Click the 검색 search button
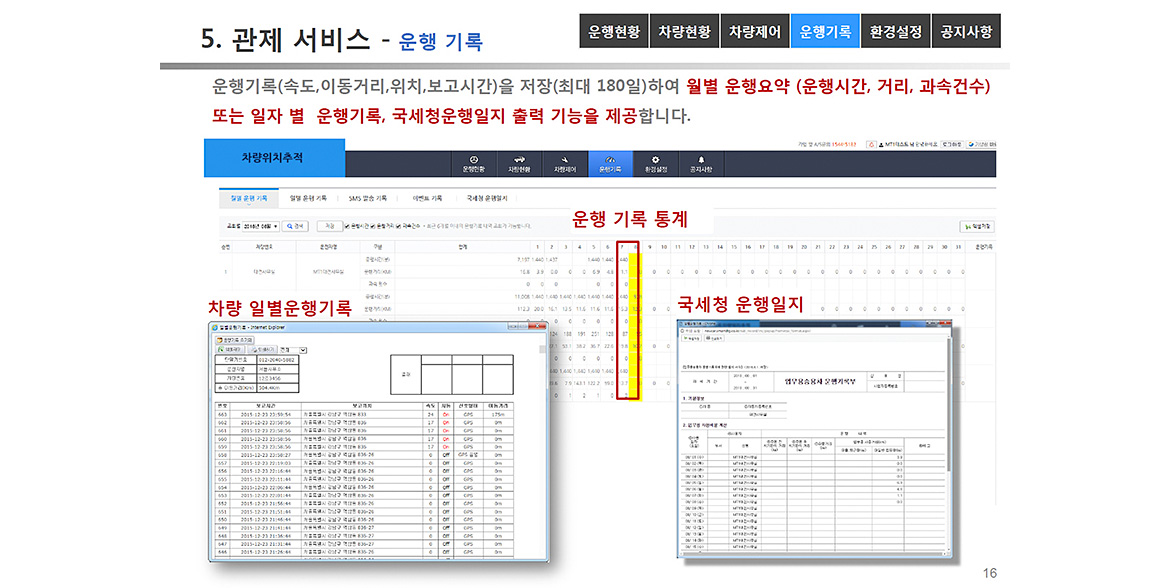Screen dimensions: 1170x588 (x=295, y=227)
